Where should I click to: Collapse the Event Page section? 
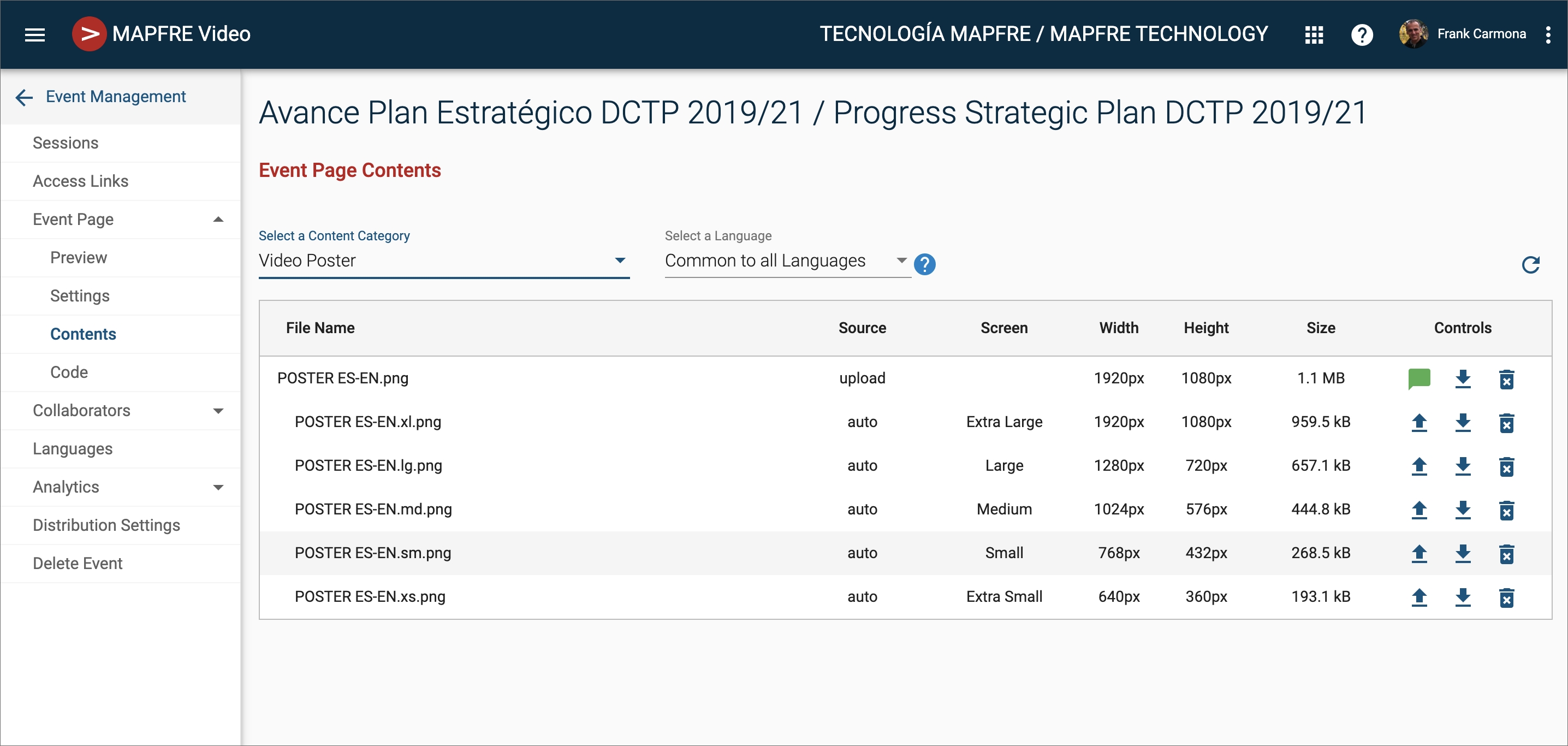tap(218, 220)
